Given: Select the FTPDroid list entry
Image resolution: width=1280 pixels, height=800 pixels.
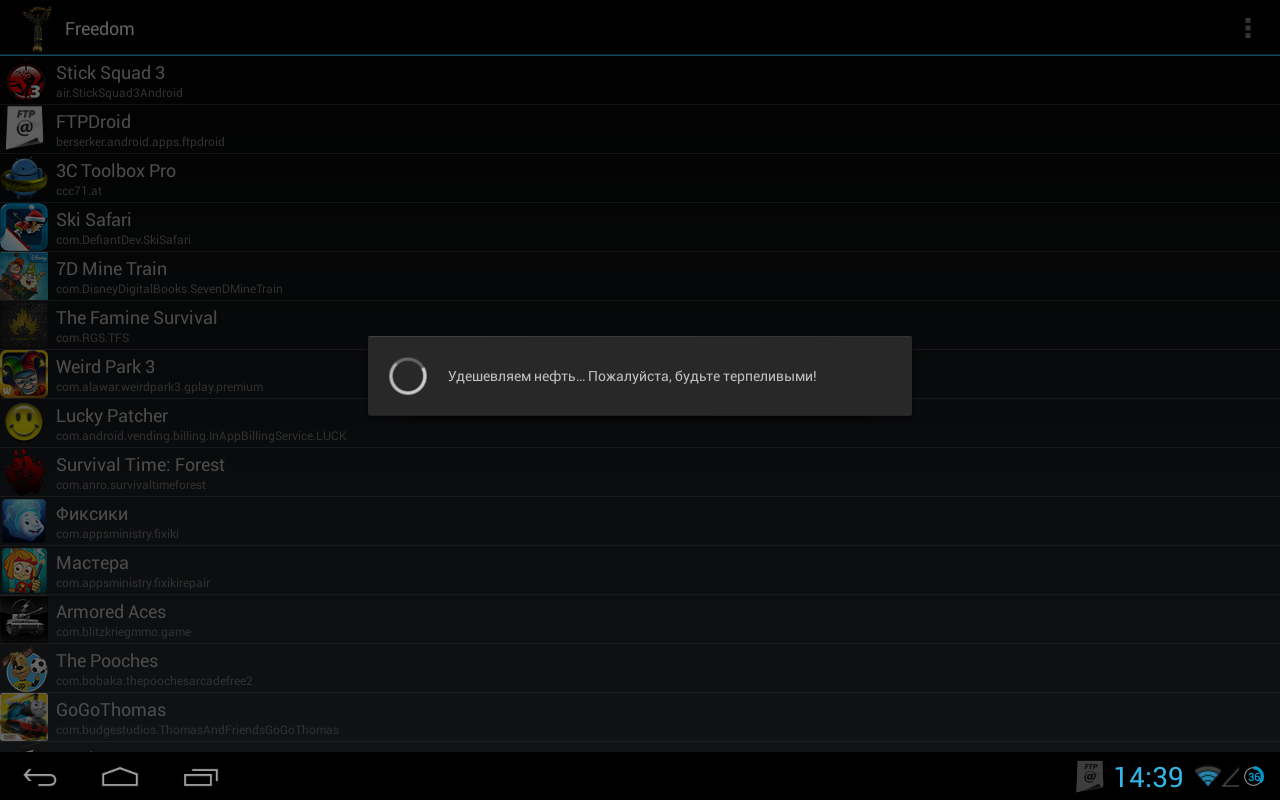Looking at the screenshot, I should [x=640, y=130].
